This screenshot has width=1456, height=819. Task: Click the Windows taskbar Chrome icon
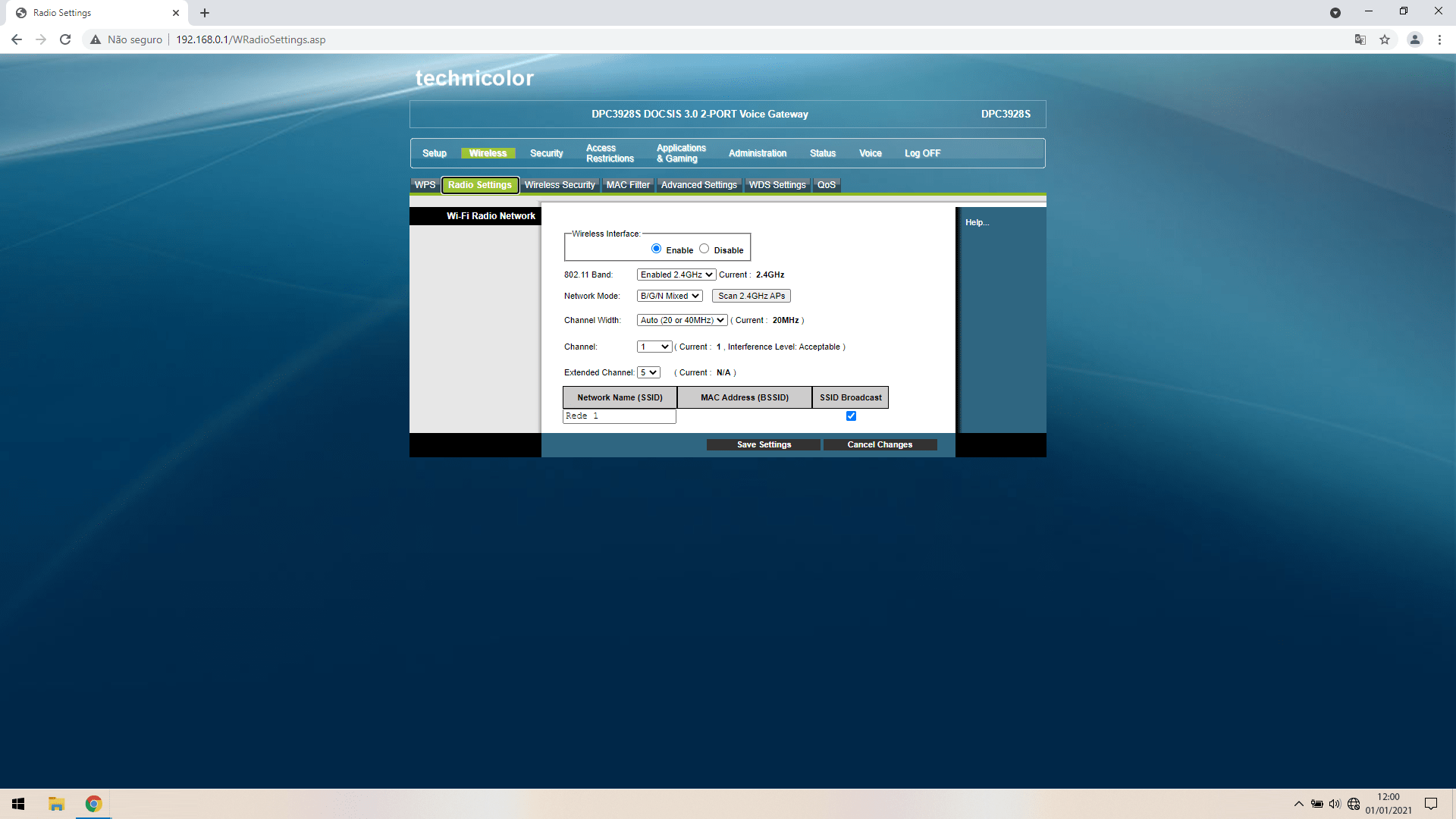tap(91, 804)
